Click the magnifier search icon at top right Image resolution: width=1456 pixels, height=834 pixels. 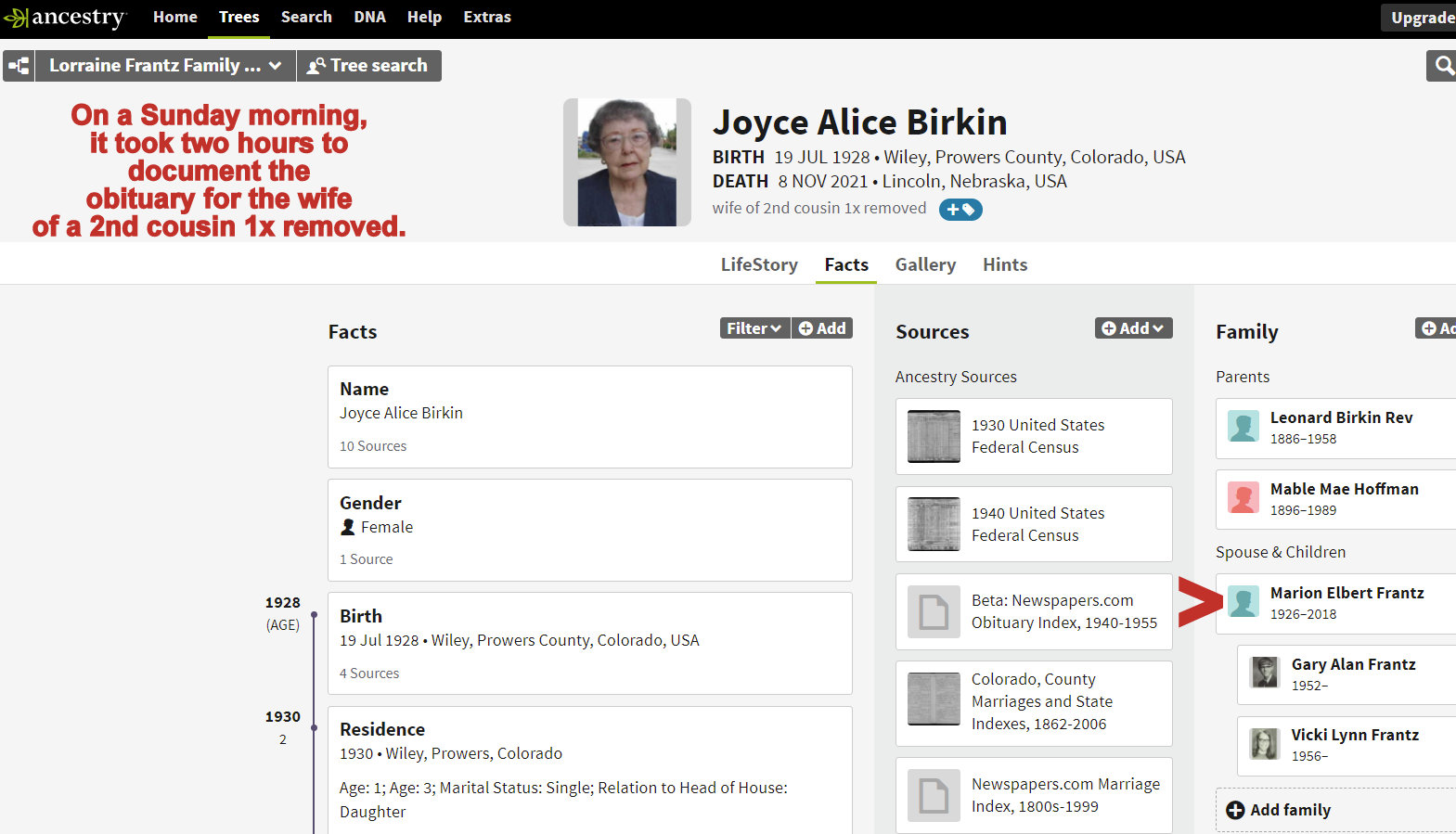point(1443,66)
